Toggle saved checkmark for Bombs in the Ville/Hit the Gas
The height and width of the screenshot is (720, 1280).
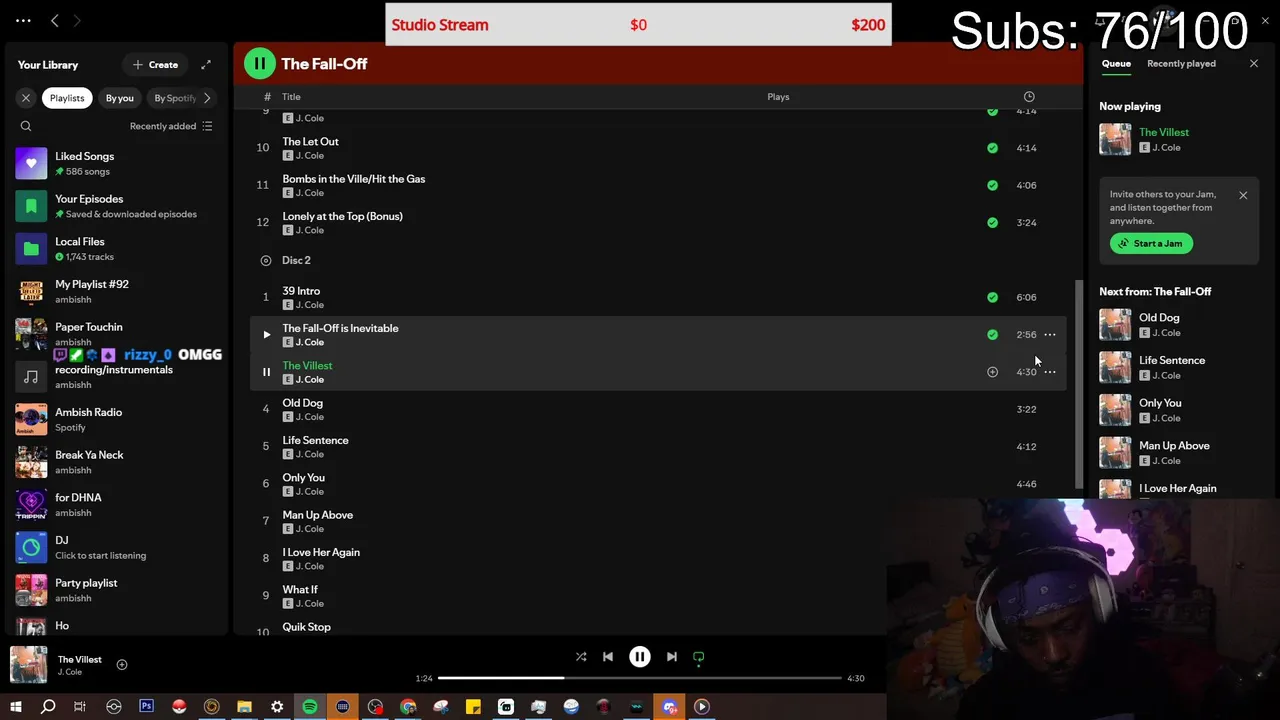(x=992, y=185)
